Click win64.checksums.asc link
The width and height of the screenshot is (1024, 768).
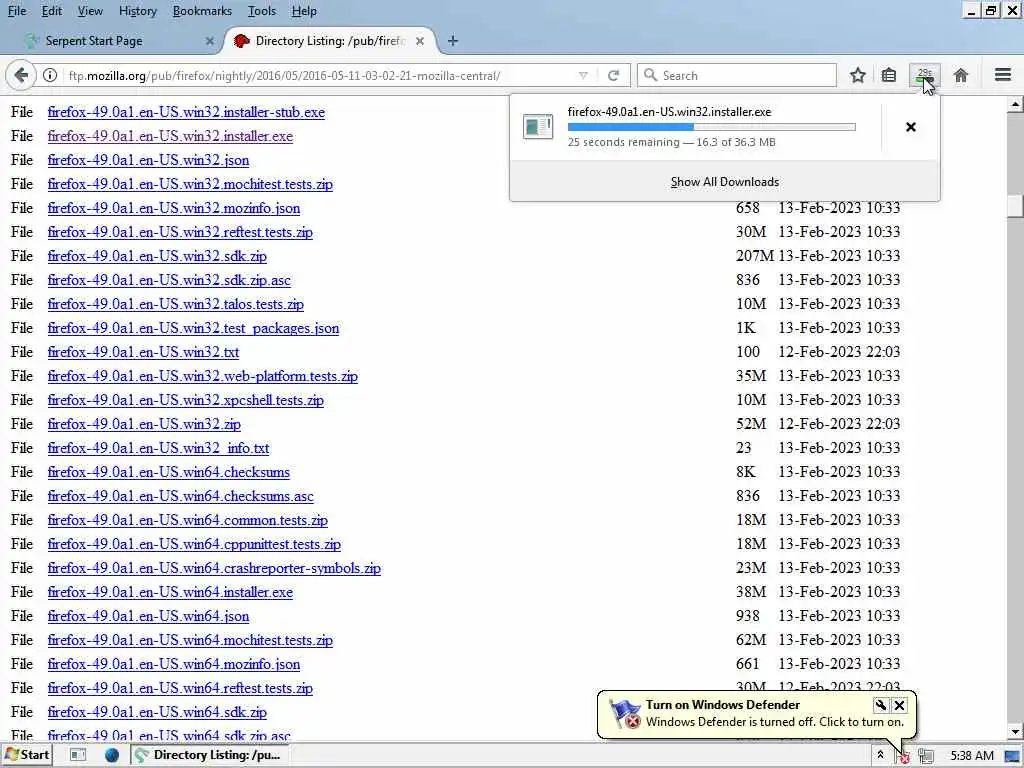[x=180, y=496]
